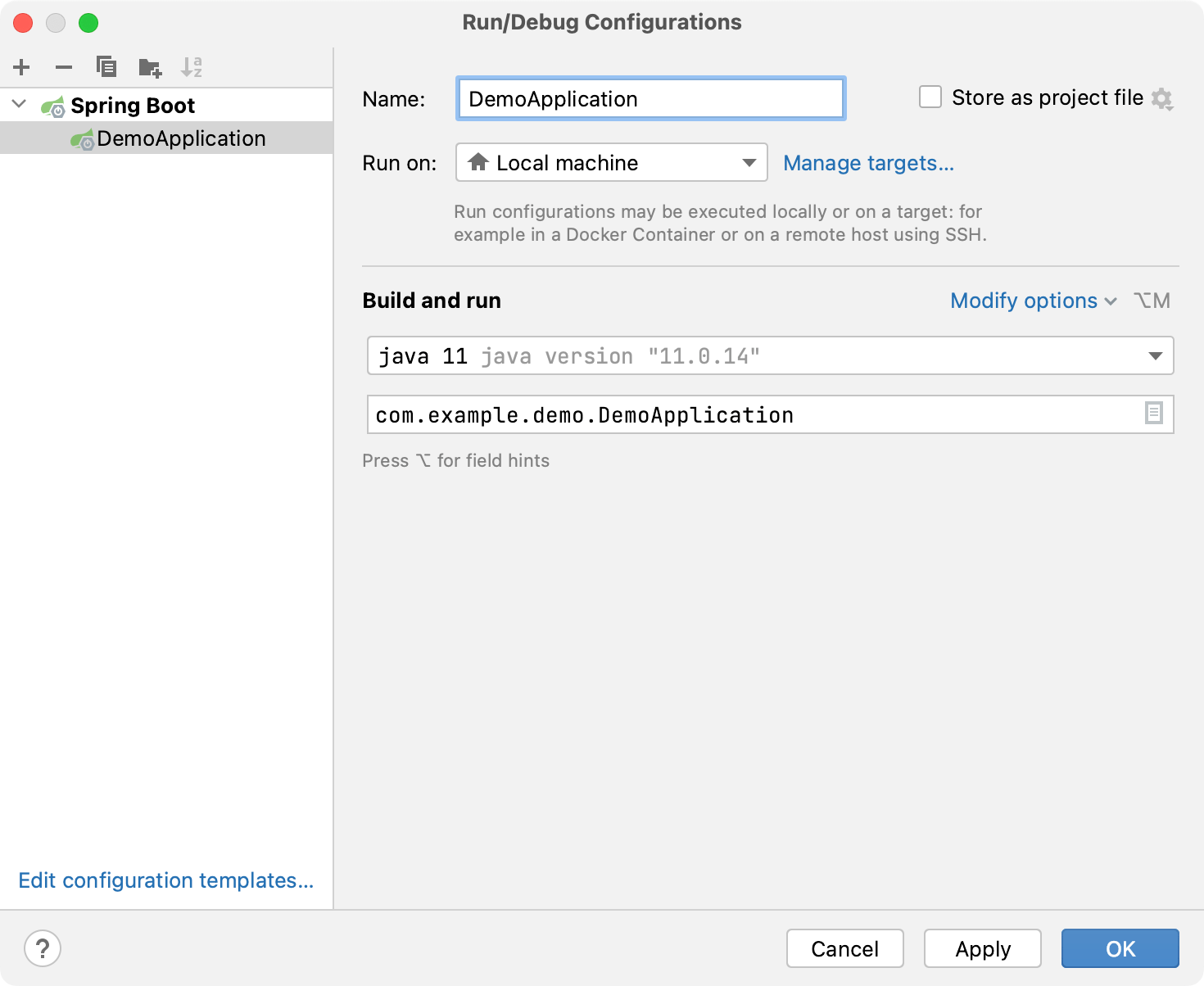Click the shortcut hint next to Modify options

click(x=1152, y=301)
